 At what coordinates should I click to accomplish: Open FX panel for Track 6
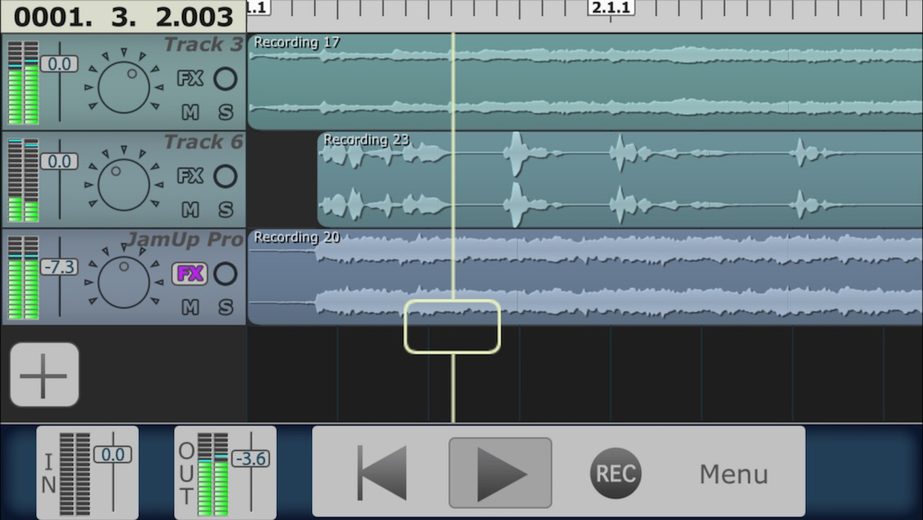pos(190,175)
